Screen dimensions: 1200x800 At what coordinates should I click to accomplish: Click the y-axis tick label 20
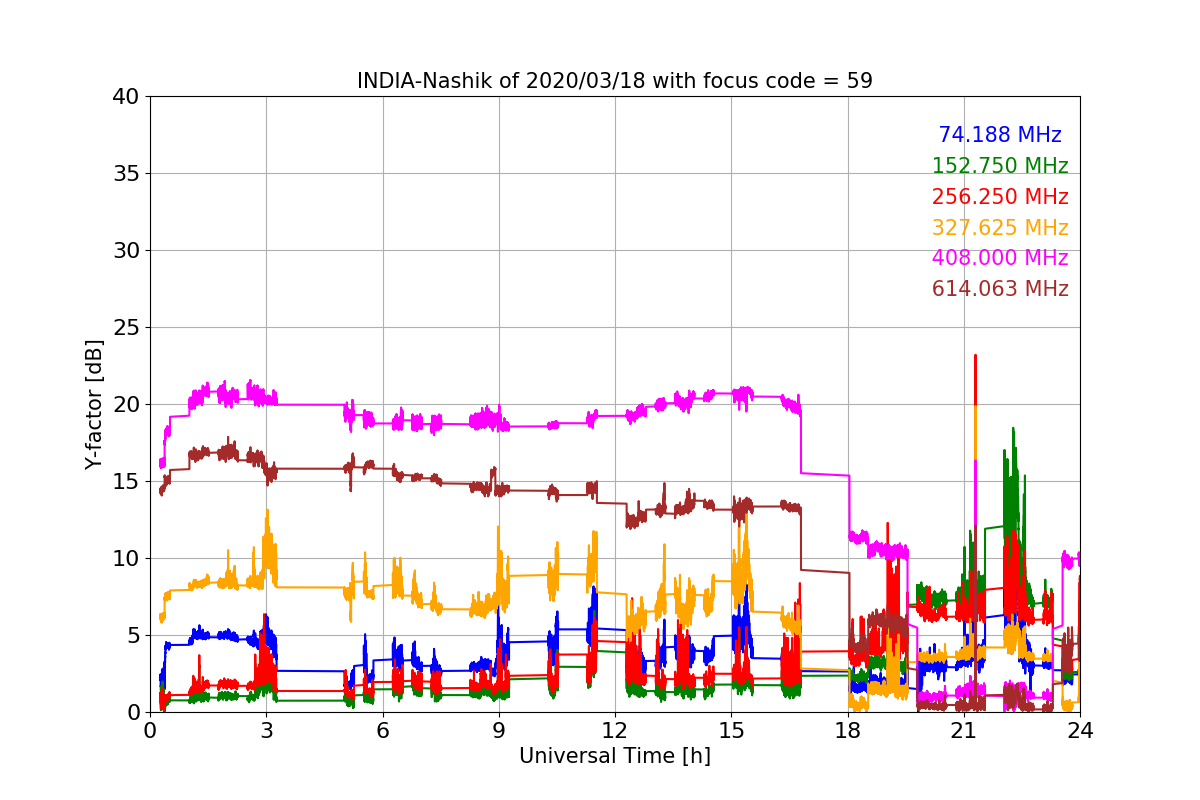coord(126,405)
